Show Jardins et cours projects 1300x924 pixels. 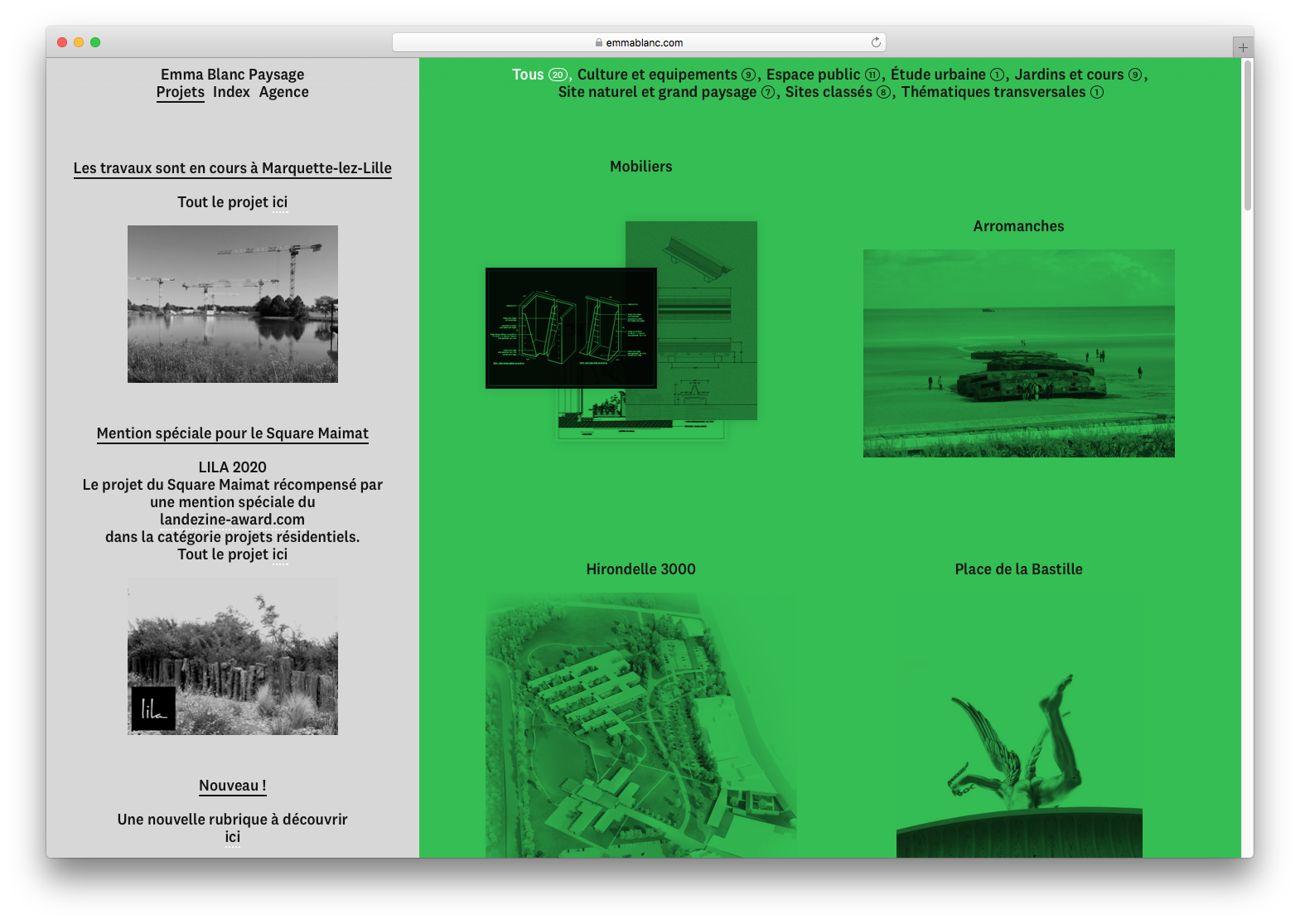tap(1069, 75)
